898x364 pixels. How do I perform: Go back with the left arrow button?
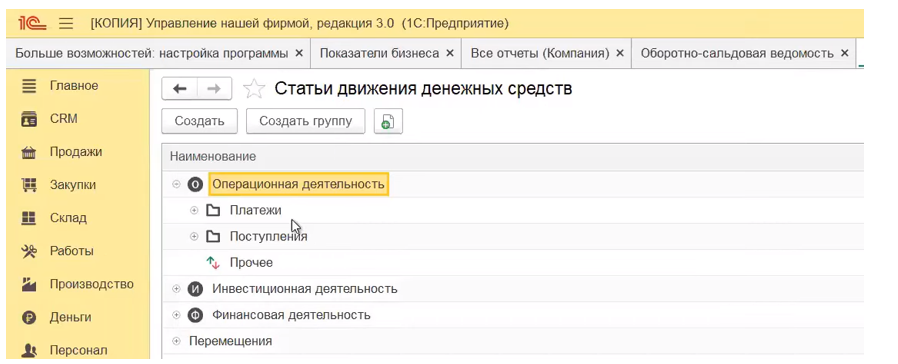[180, 89]
